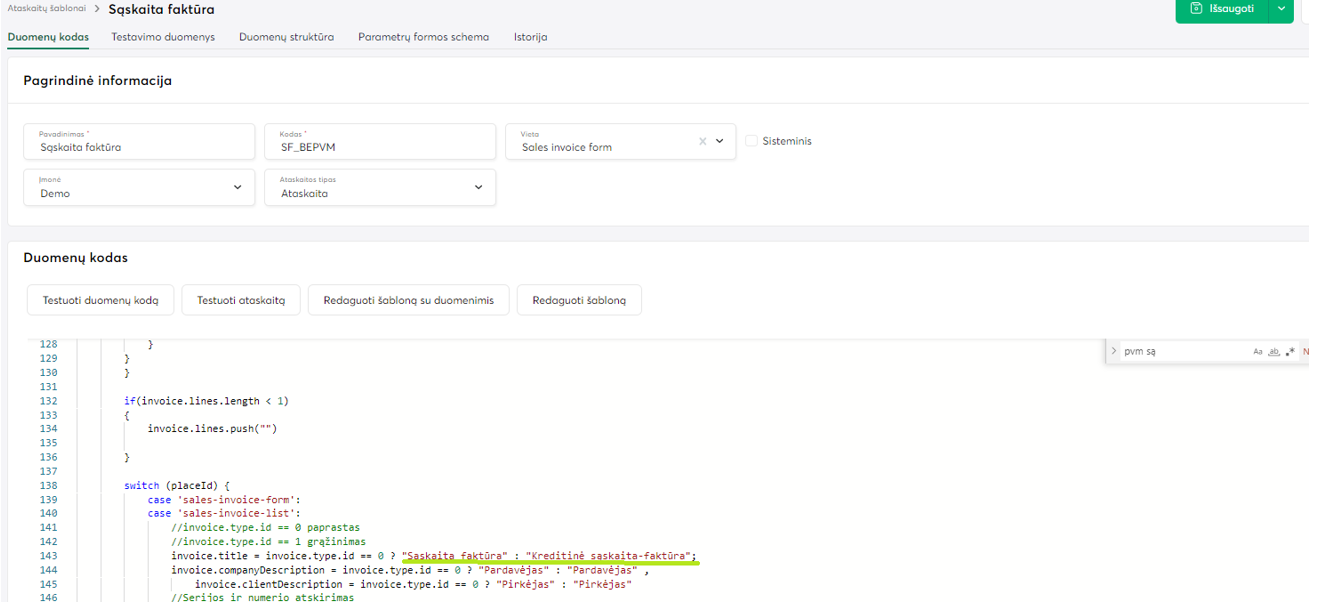The image size is (1343, 602).
Task: Expand the replace row in find widget
Action: pyautogui.click(x=1114, y=352)
